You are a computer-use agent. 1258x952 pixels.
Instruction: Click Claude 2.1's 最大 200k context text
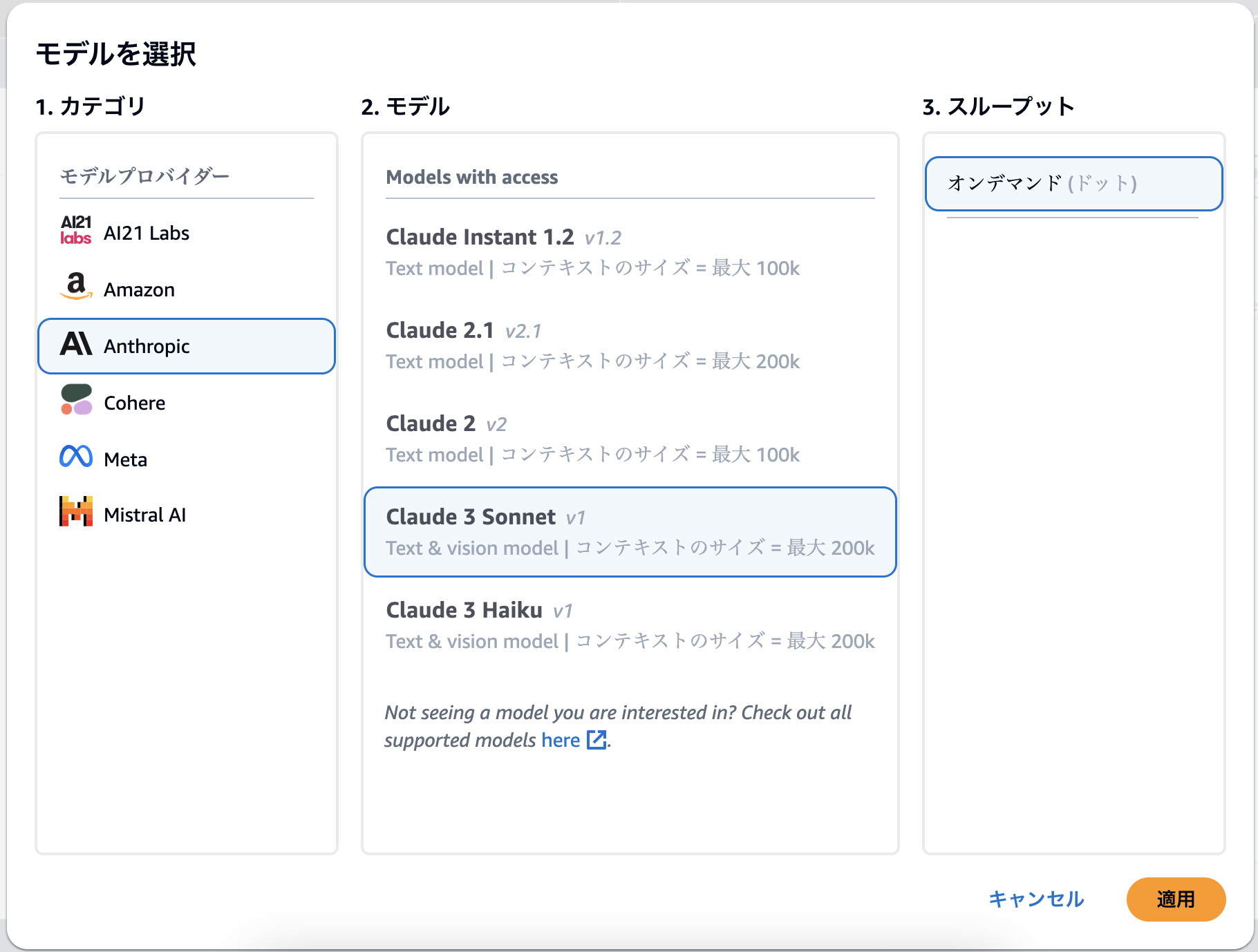click(755, 361)
